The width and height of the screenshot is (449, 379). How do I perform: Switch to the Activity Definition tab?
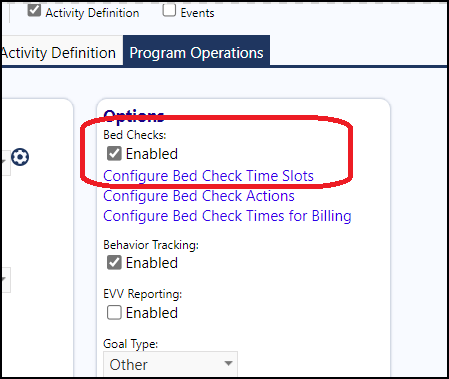click(59, 53)
